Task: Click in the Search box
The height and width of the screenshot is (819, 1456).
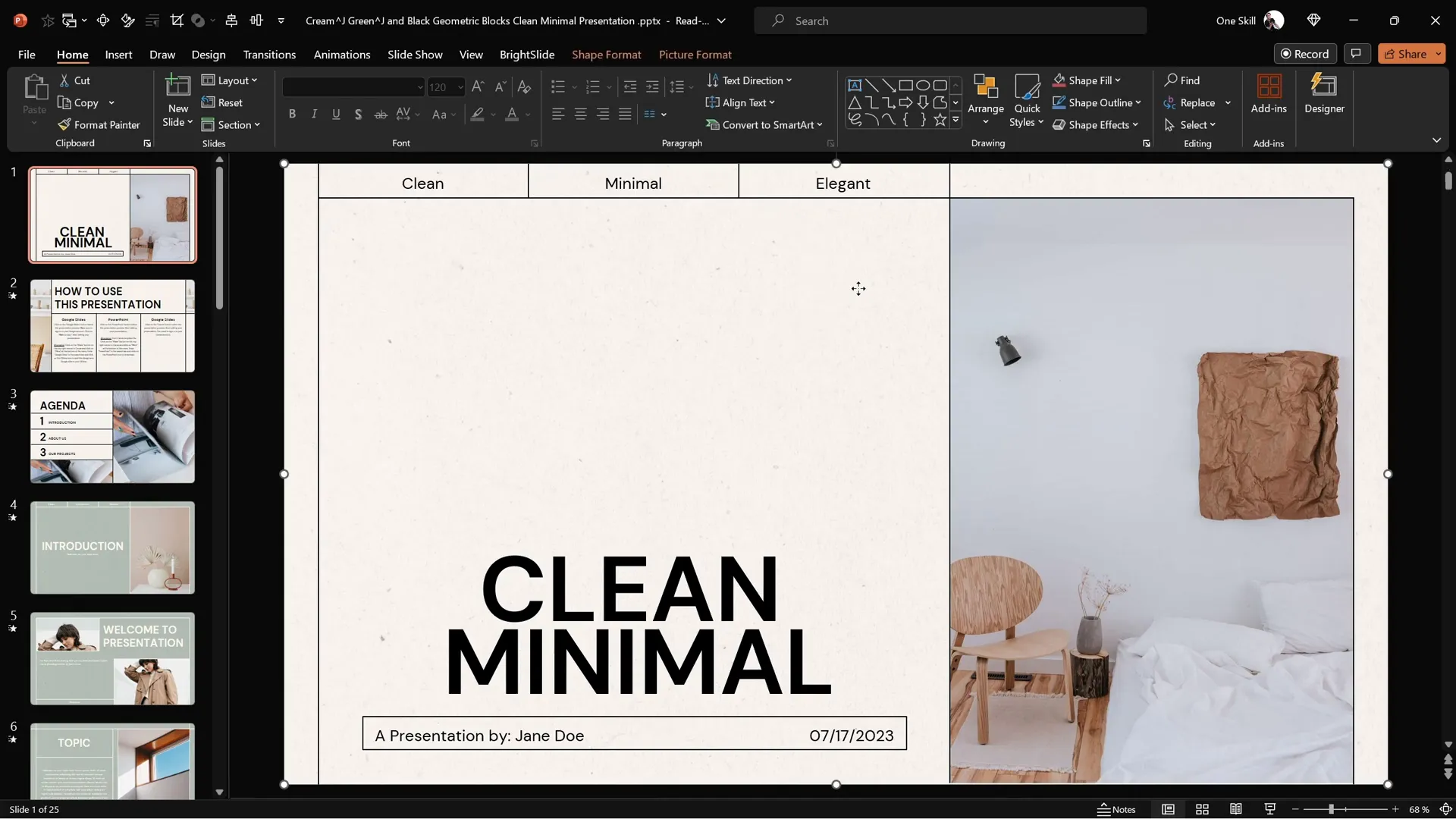Action: (950, 20)
